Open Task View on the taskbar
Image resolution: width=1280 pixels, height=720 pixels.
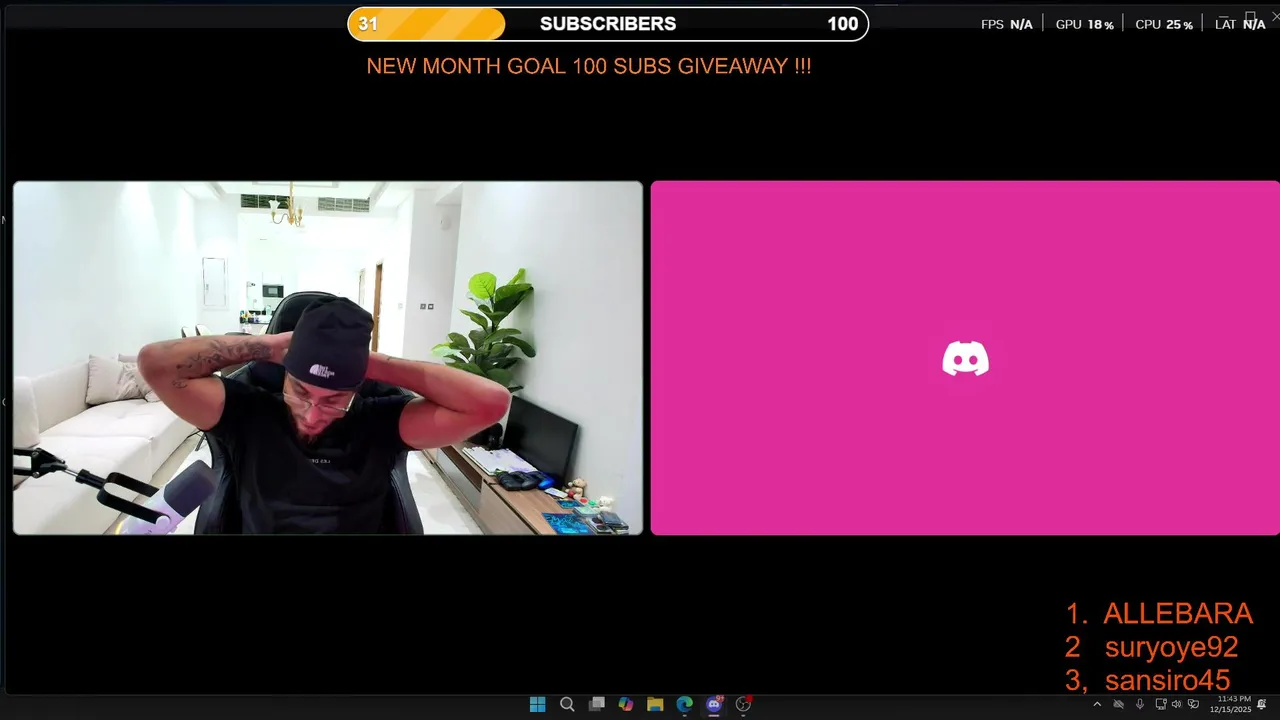(596, 704)
